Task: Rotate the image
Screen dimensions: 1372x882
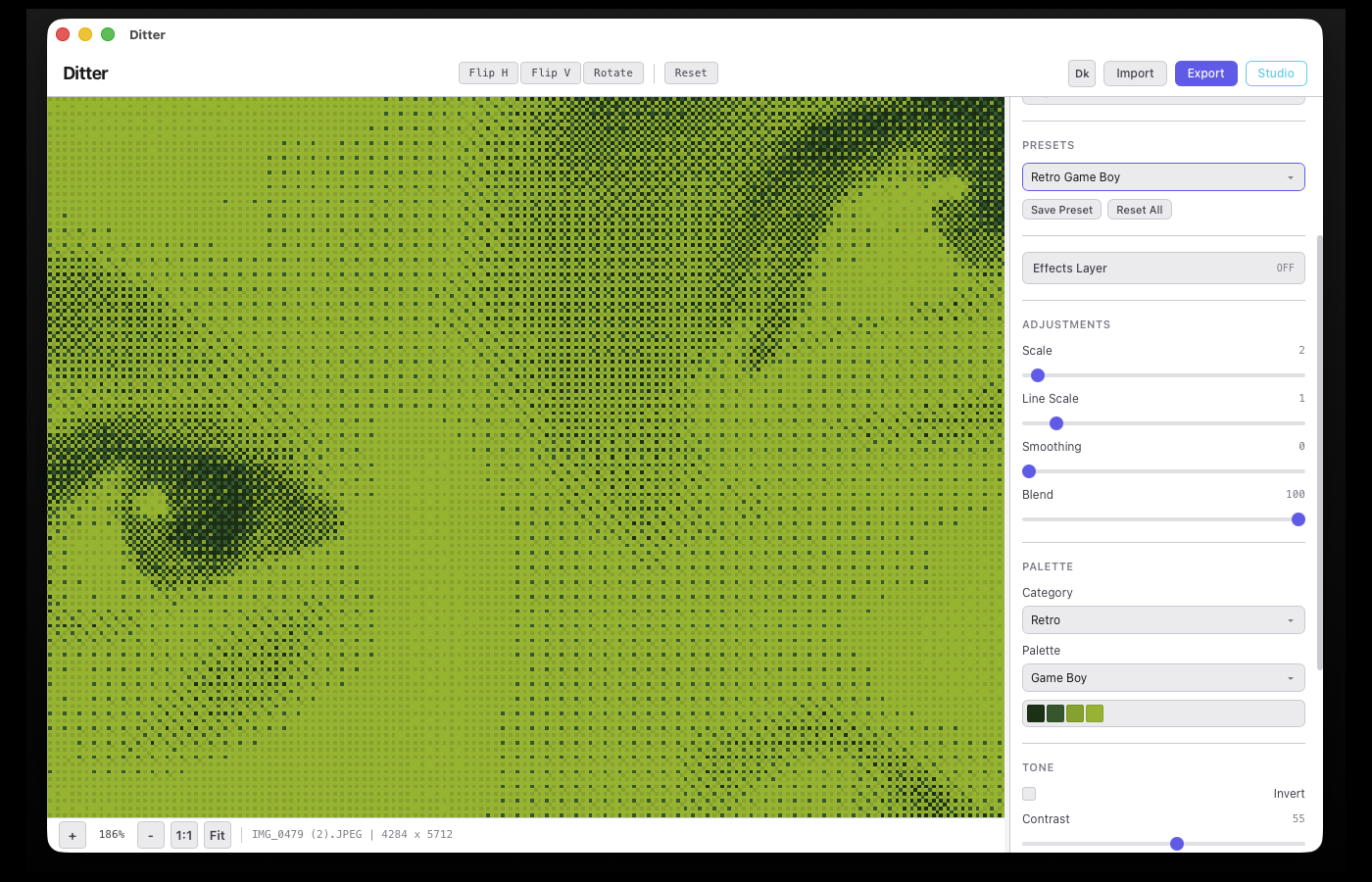Action: click(613, 73)
